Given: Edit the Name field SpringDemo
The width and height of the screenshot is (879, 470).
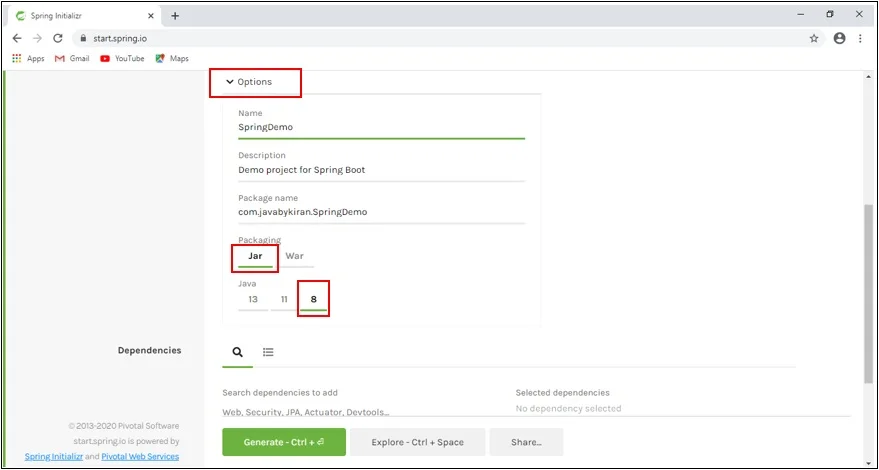Looking at the screenshot, I should coord(381,127).
